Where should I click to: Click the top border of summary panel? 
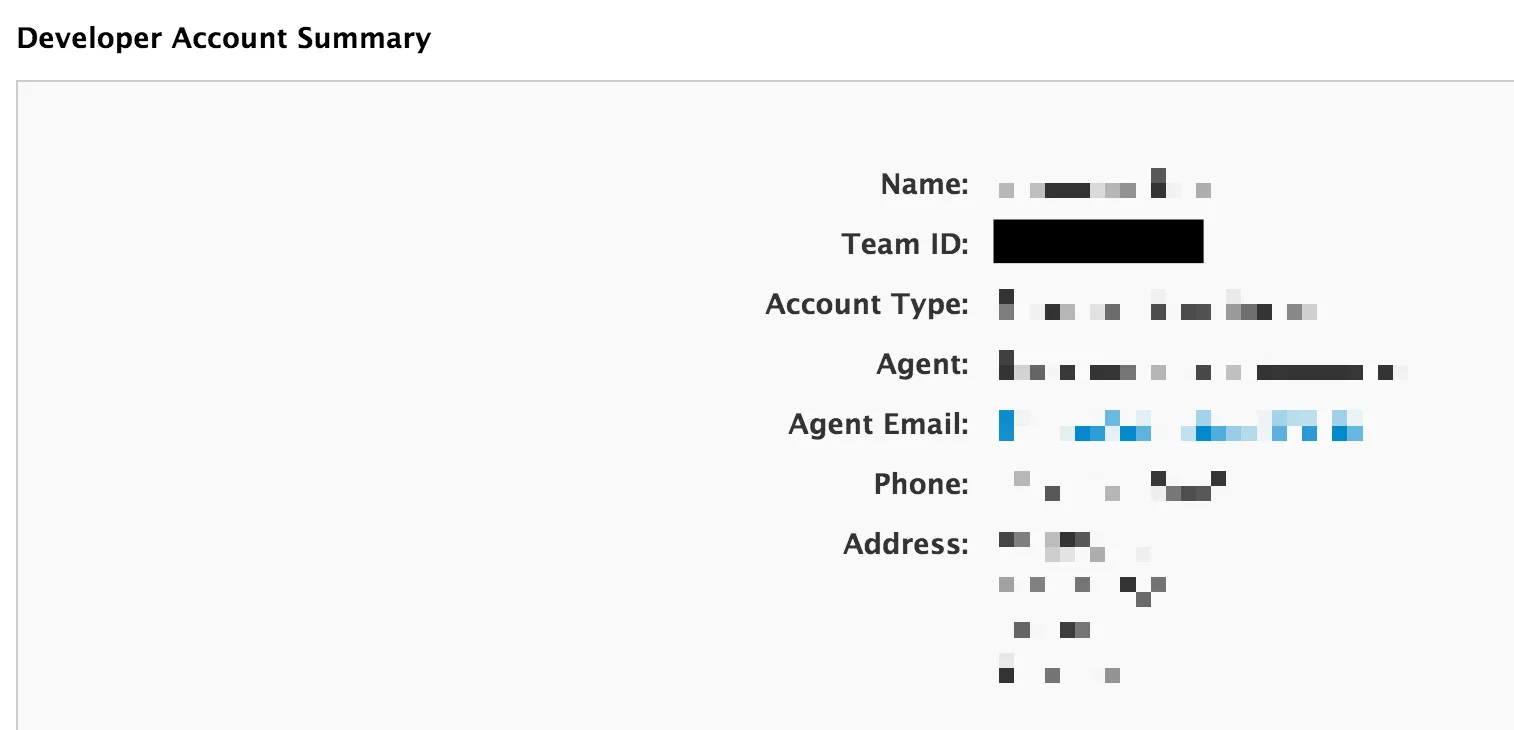(x=765, y=81)
